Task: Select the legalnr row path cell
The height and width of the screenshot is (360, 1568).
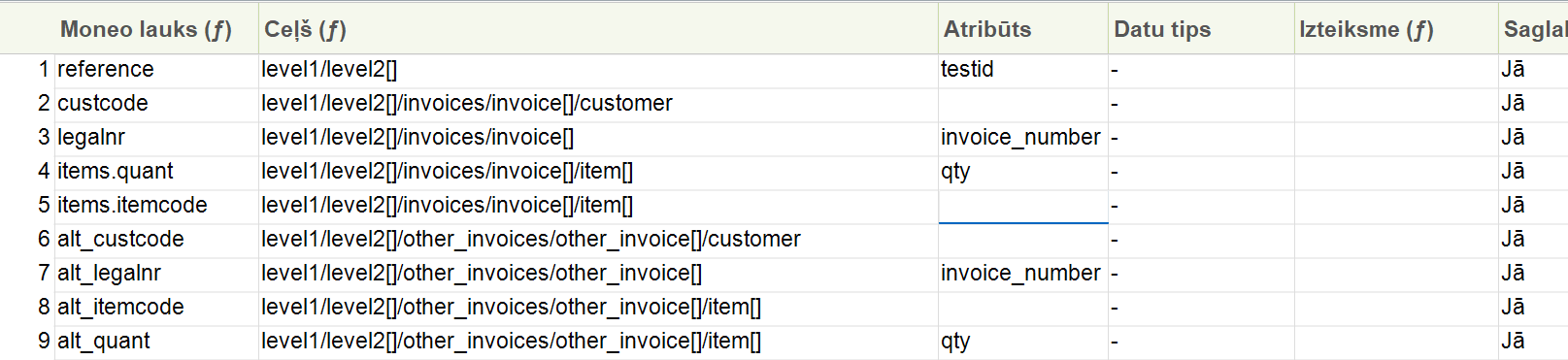Action: [x=598, y=138]
